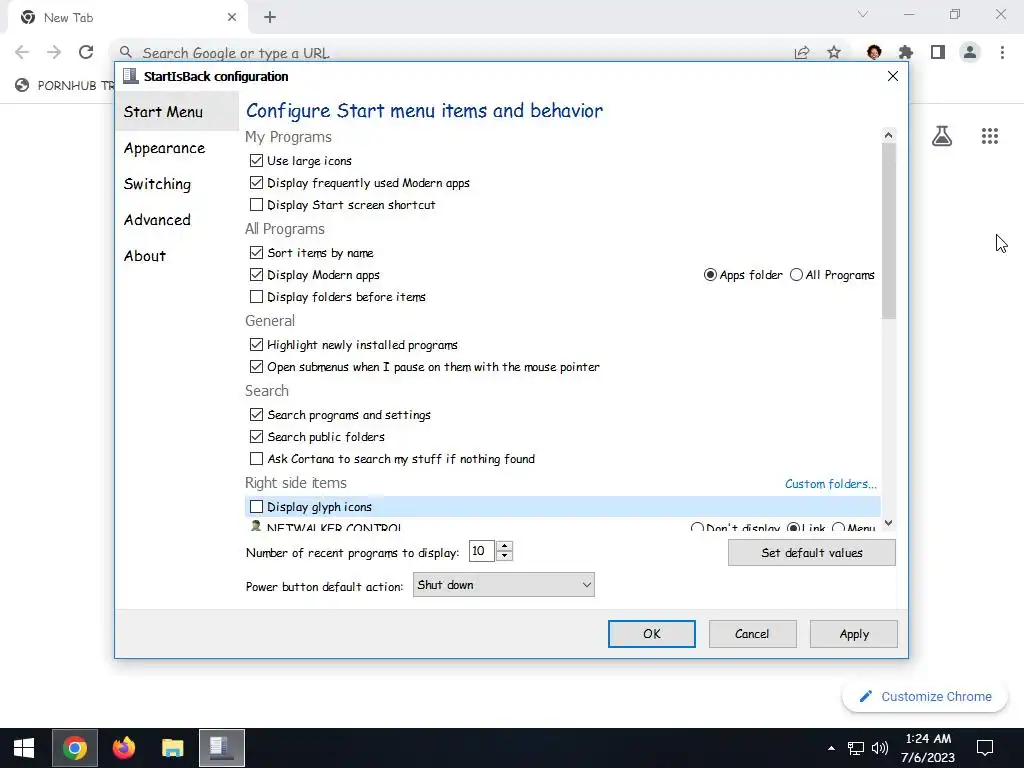Toggle Display Modern apps checkbox
The height and width of the screenshot is (768, 1024).
click(x=257, y=275)
